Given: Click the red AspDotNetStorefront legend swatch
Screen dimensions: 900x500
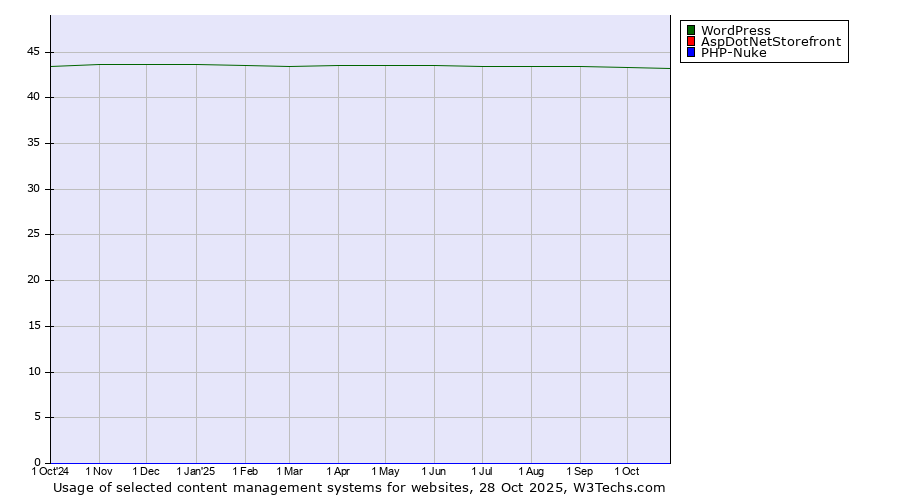Looking at the screenshot, I should pos(691,42).
